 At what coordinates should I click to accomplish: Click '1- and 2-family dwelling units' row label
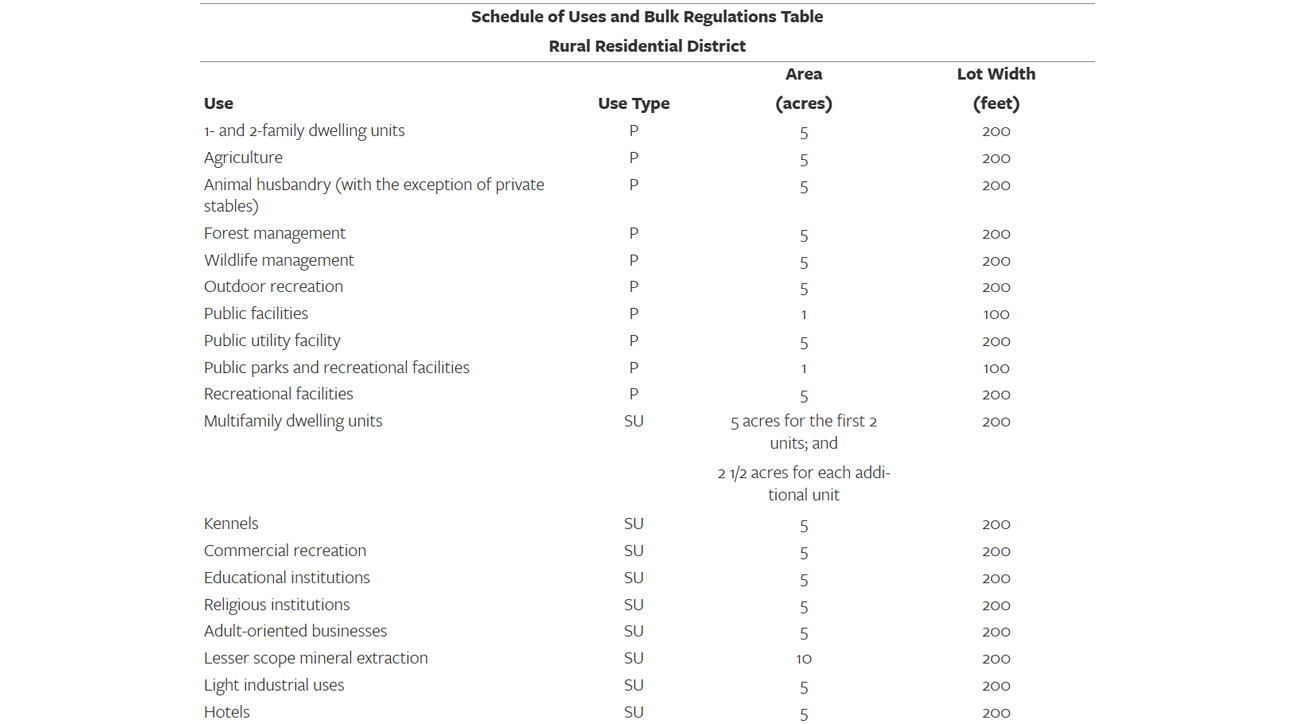point(304,131)
